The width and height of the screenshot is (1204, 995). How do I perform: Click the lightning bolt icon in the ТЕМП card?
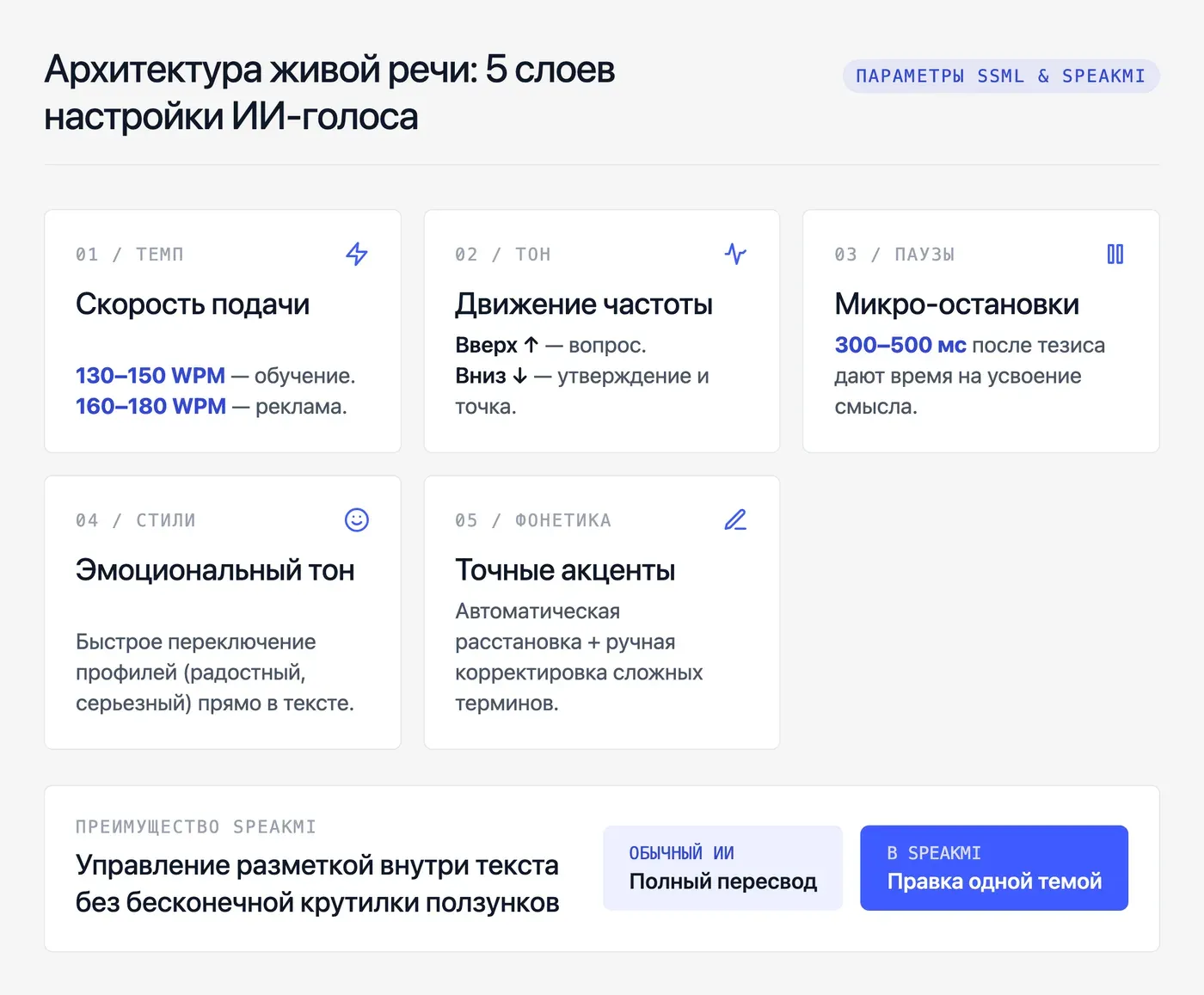pos(357,254)
